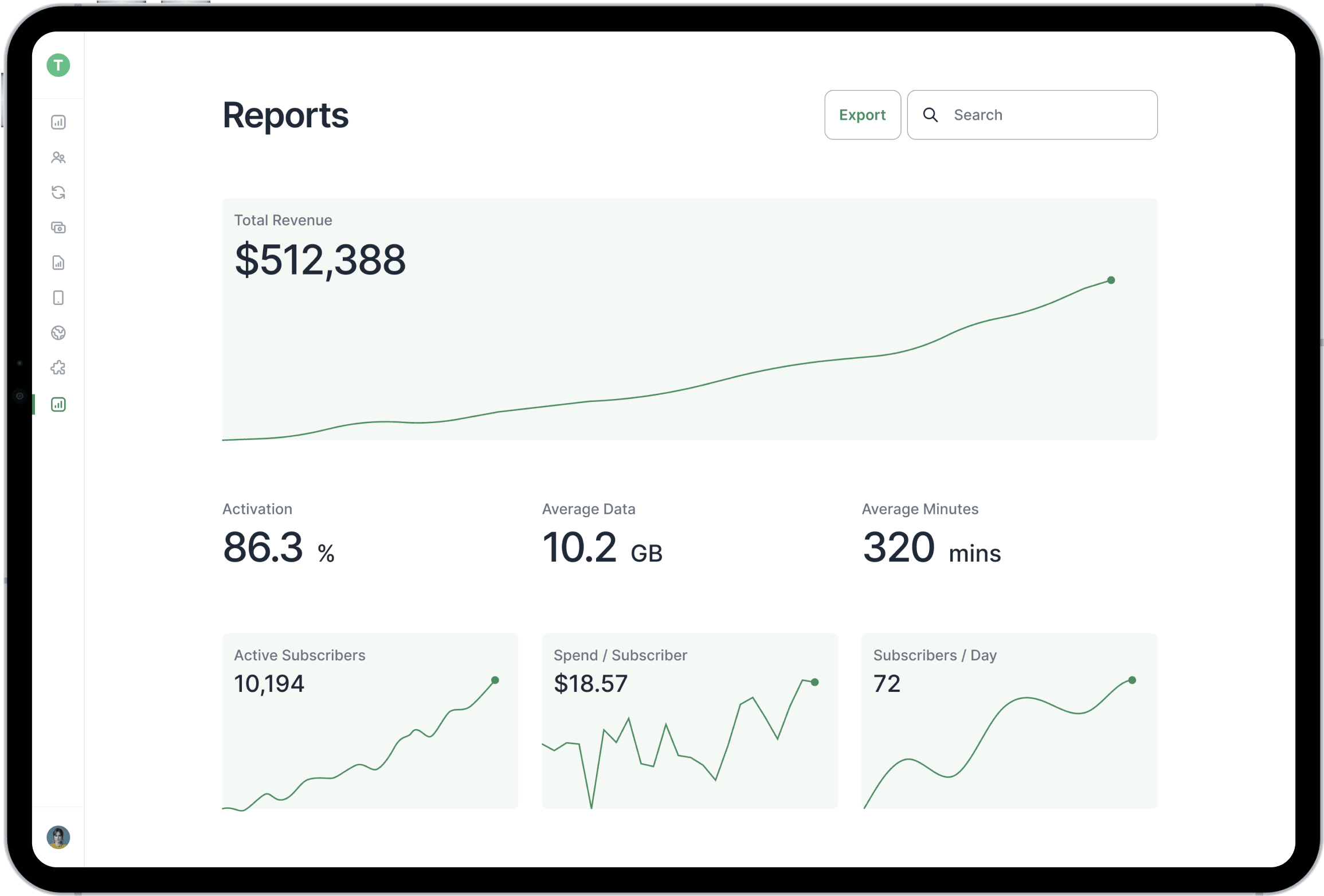Open the puzzle piece integrations icon
This screenshot has height=896, width=1324.
coord(58,368)
